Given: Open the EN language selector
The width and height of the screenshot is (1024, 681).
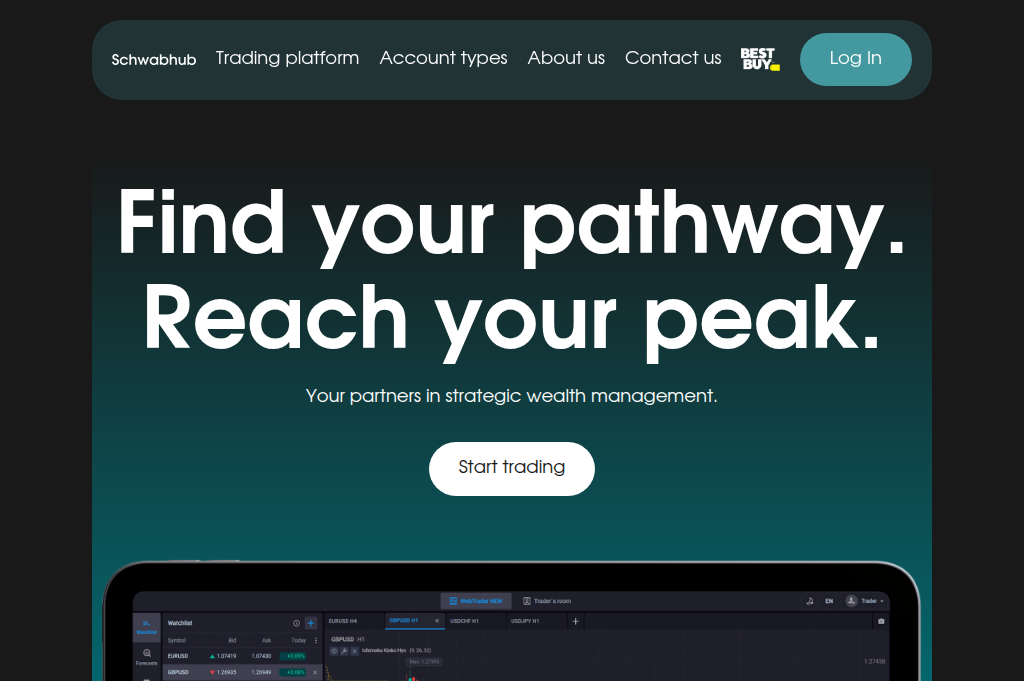Looking at the screenshot, I should pos(829,601).
